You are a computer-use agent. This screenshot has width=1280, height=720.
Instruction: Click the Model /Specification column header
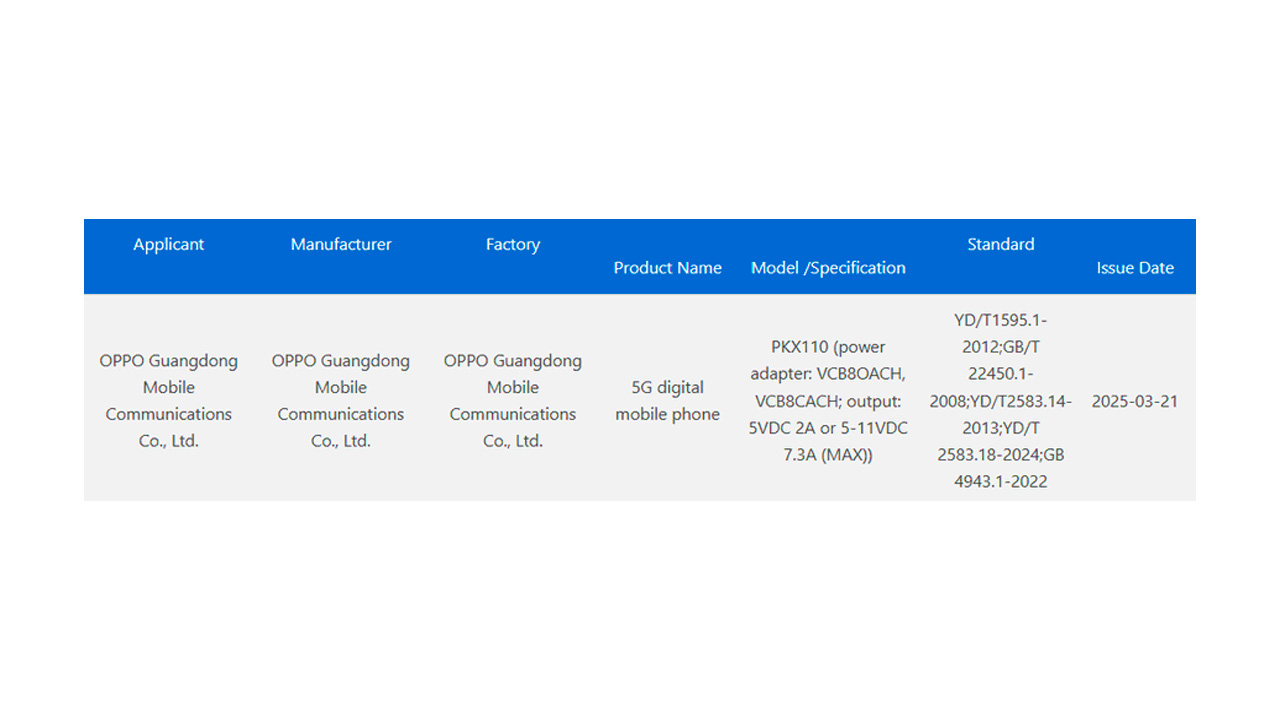coord(828,268)
